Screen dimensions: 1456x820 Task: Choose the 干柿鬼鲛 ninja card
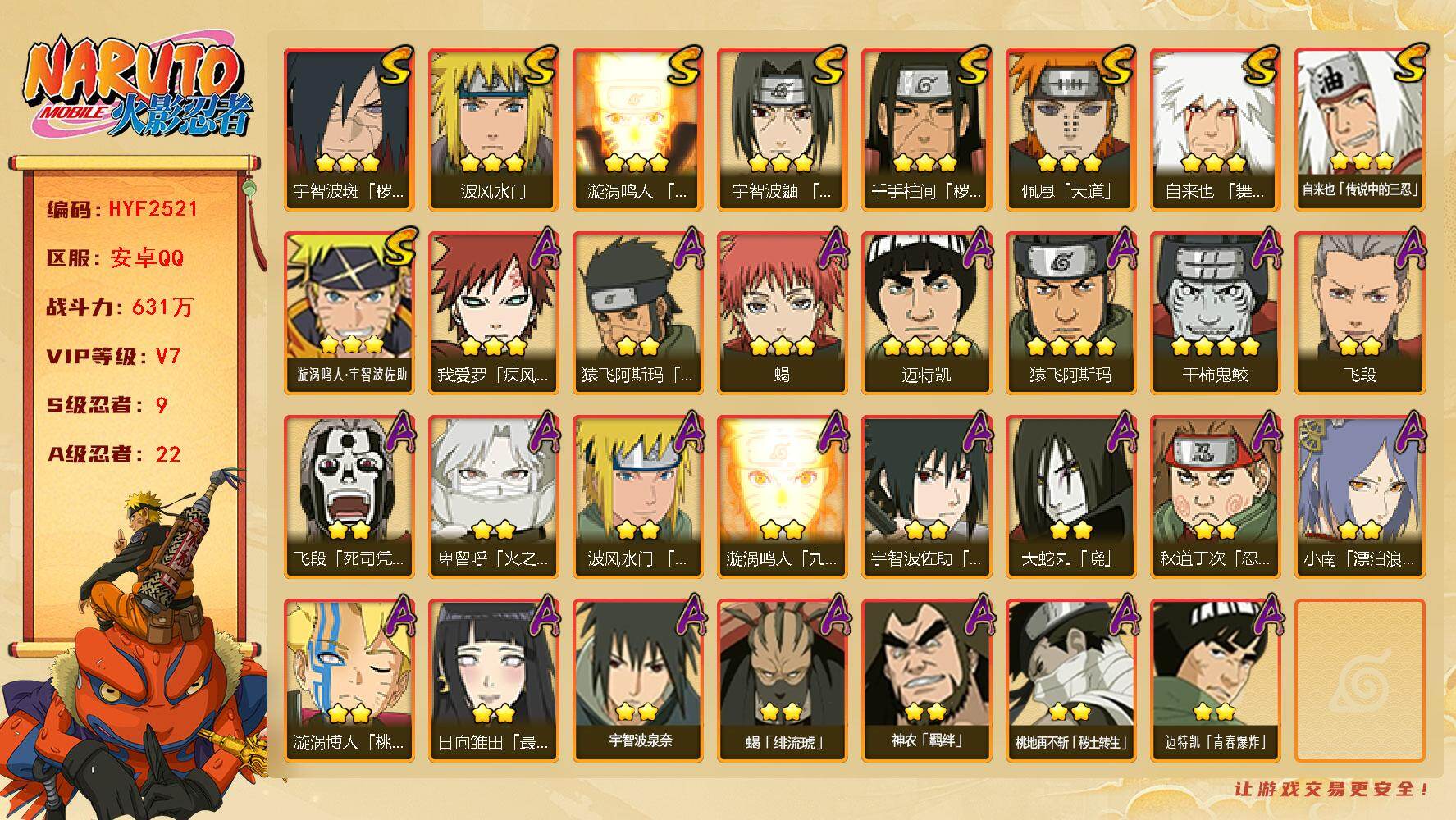pyautogui.click(x=1215, y=312)
